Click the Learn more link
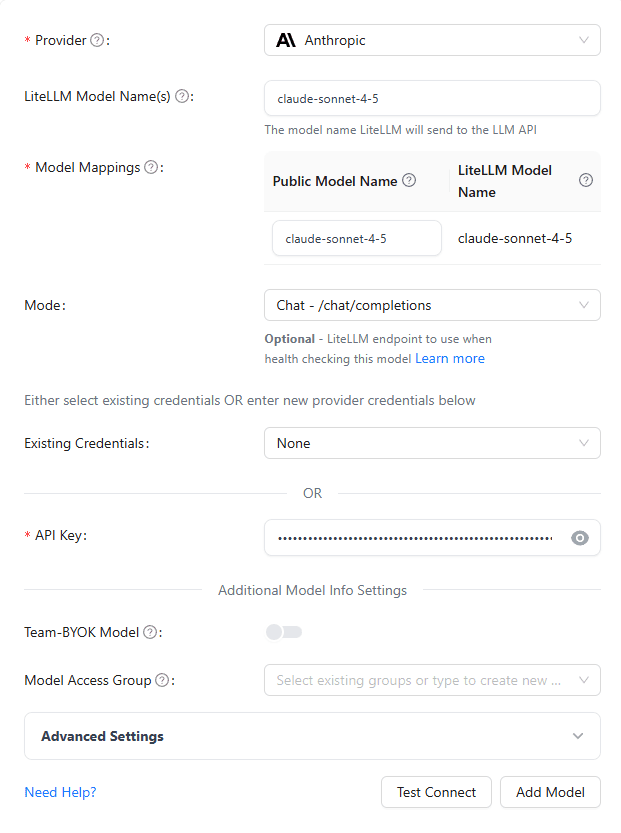Screen dimensions: 621x833 tap(449, 357)
